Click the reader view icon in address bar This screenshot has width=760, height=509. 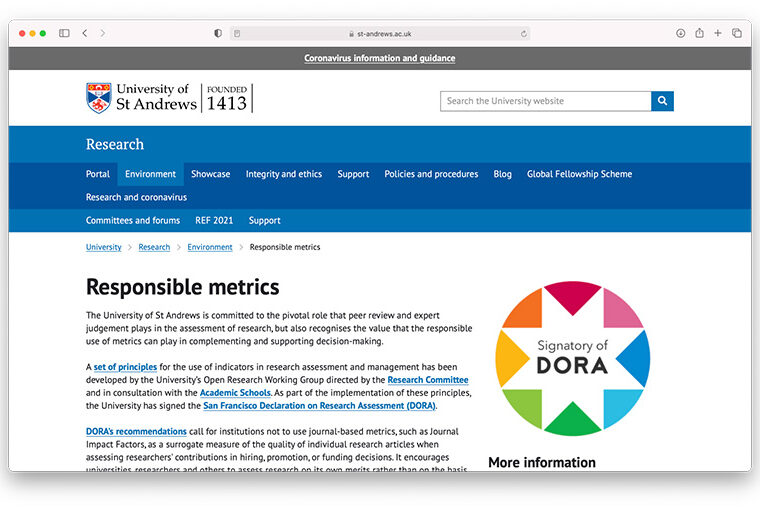[x=237, y=33]
